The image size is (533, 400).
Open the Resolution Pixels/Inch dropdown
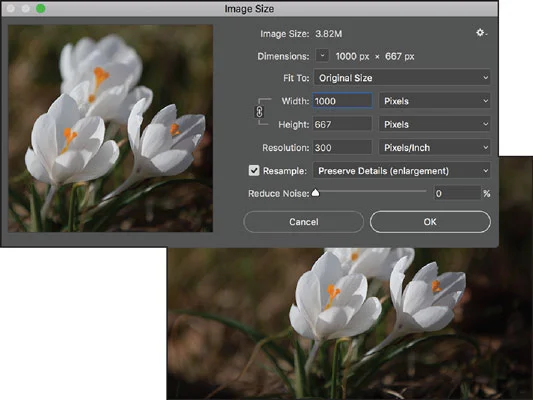(x=435, y=147)
